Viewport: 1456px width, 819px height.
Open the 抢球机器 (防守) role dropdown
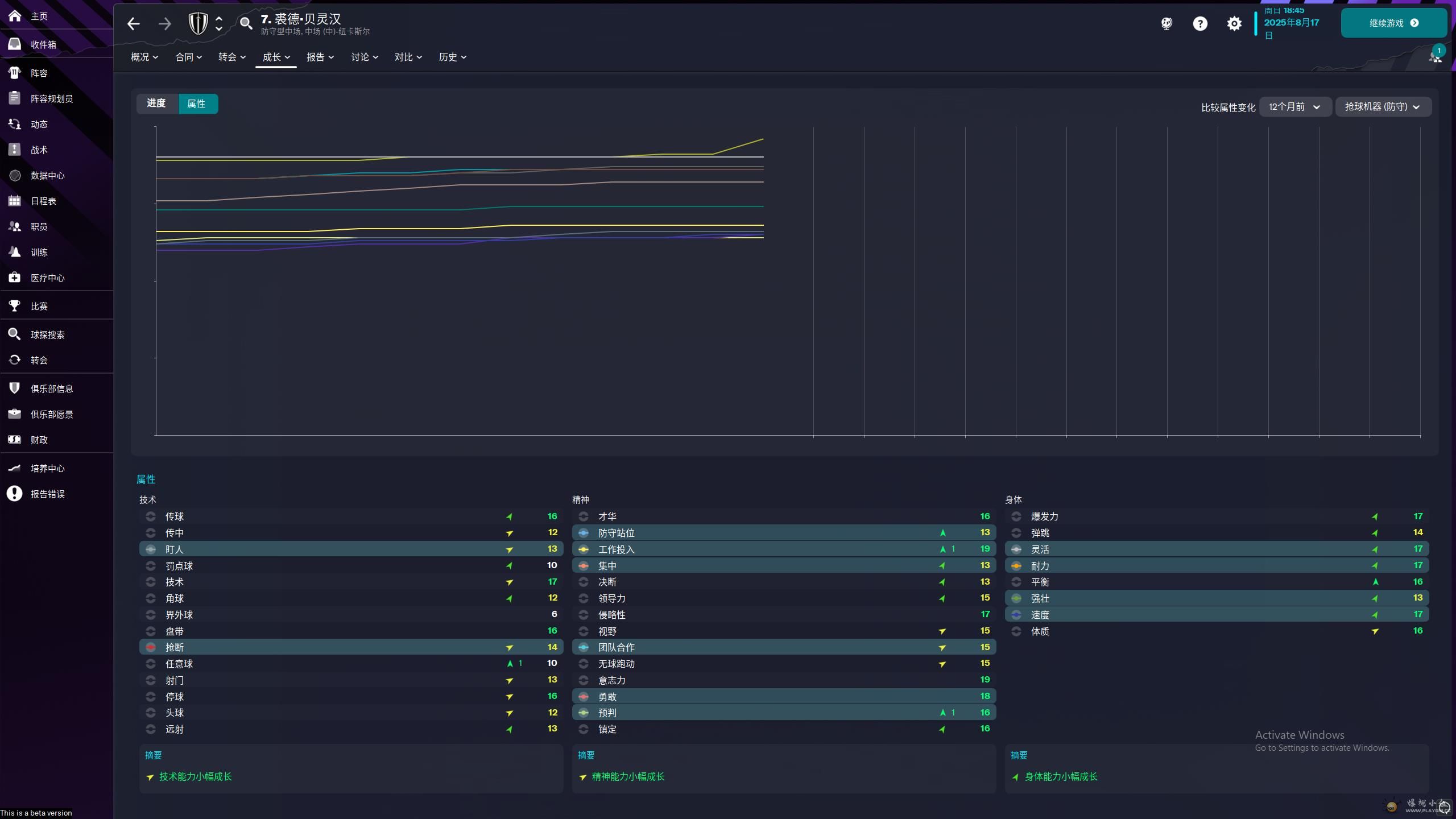click(x=1383, y=107)
